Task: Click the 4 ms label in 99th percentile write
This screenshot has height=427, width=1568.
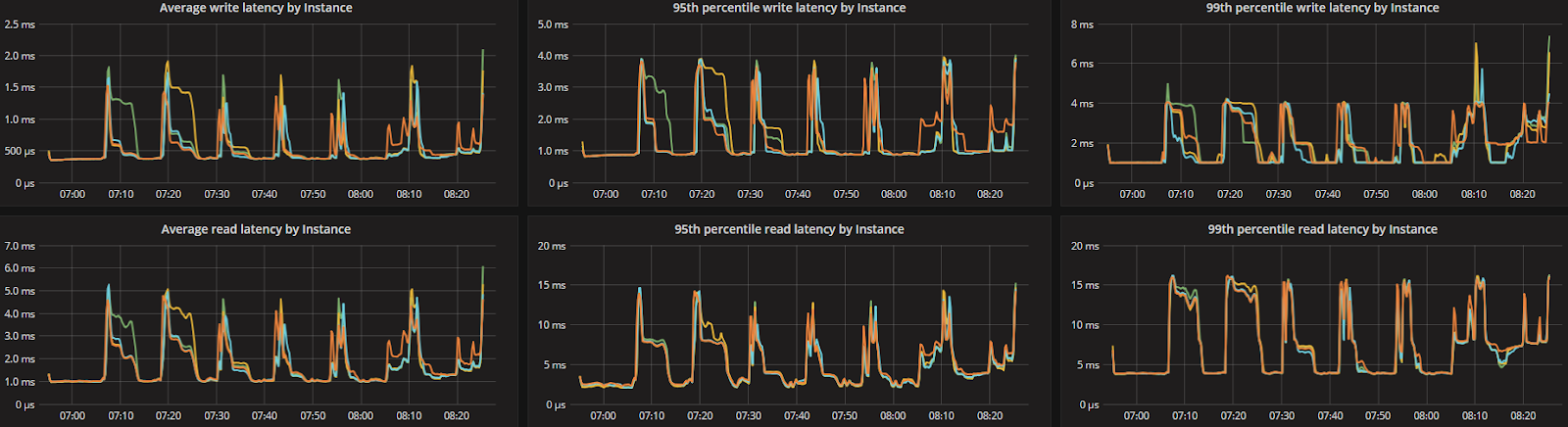Action: (x=1082, y=103)
